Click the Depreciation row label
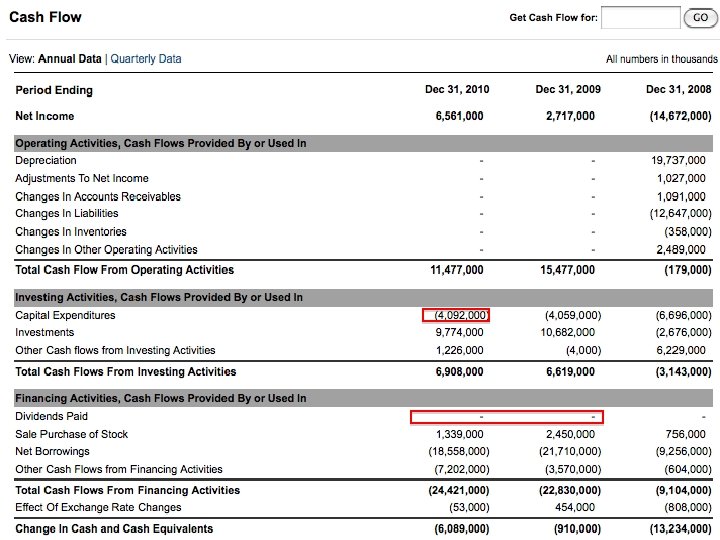The image size is (720, 540). (x=46, y=160)
